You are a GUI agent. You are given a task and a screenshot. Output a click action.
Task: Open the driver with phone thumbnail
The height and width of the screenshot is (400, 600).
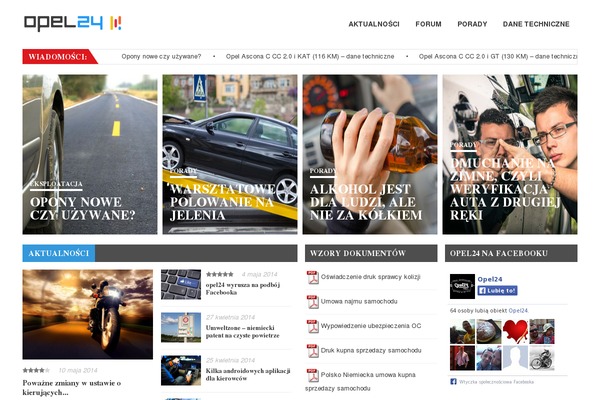(x=181, y=370)
